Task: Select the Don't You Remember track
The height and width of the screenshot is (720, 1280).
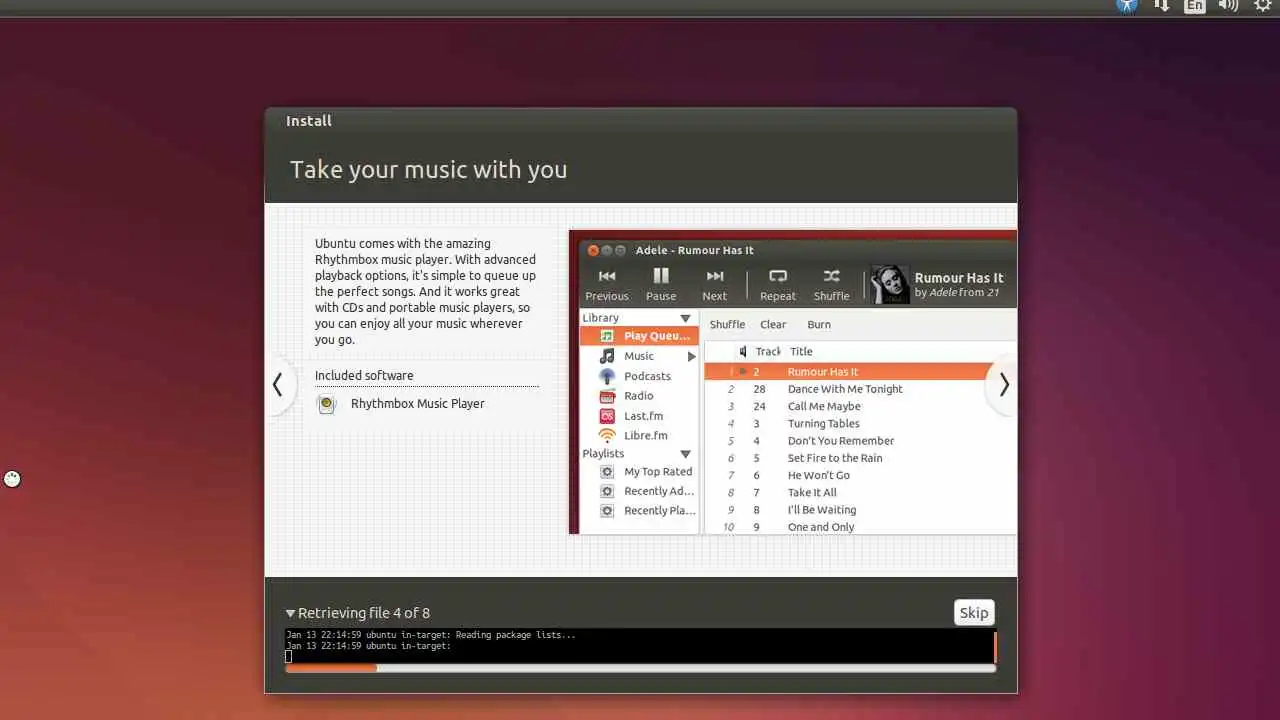Action: 860,441
